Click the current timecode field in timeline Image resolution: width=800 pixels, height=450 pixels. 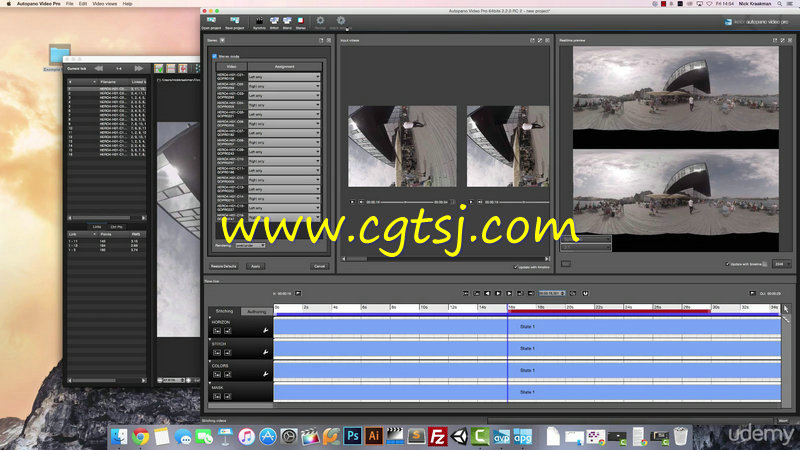[552, 293]
